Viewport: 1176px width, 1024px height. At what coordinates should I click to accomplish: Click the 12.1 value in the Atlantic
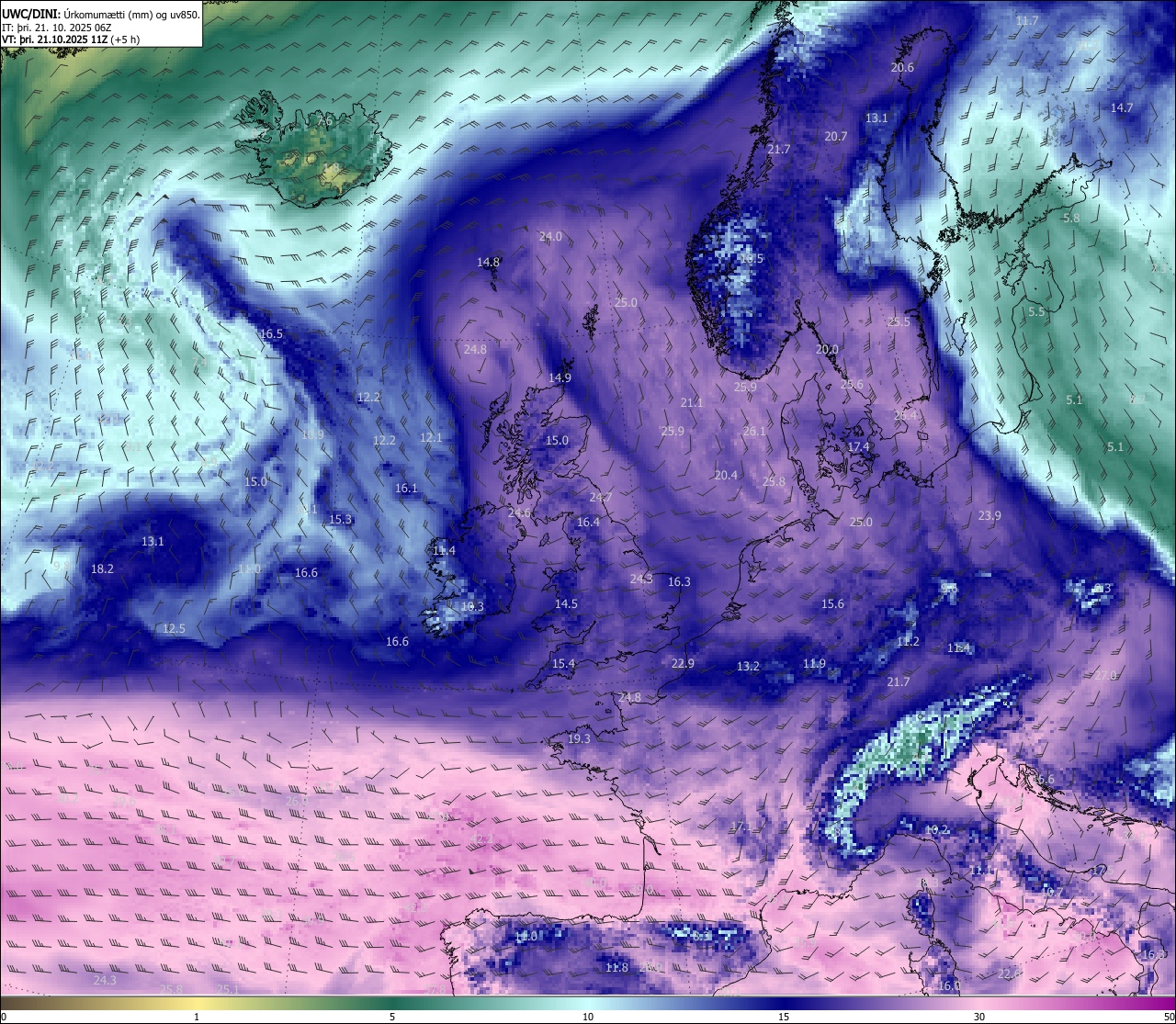(431, 438)
